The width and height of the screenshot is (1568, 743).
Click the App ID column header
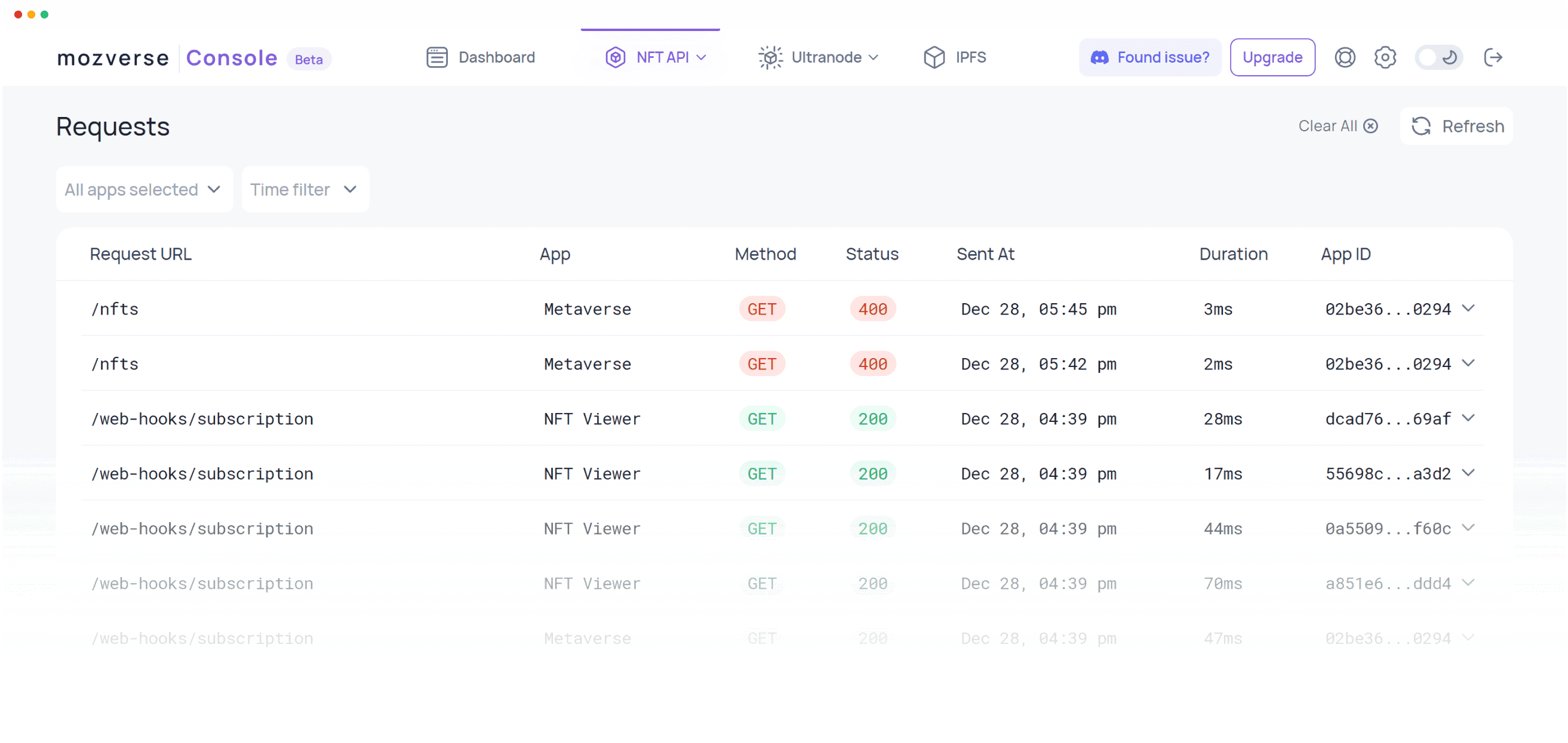tap(1345, 254)
